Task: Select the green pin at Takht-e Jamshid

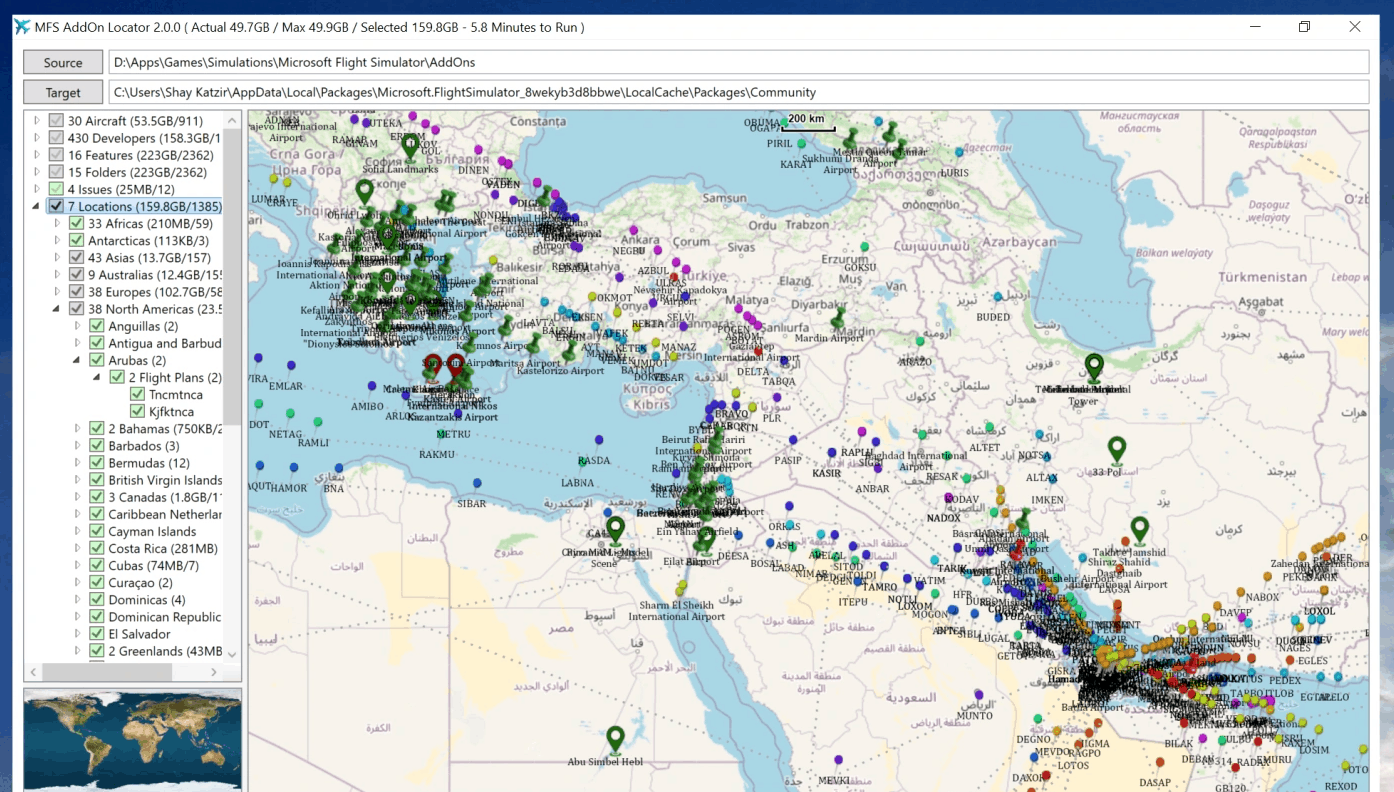Action: 1139,529
